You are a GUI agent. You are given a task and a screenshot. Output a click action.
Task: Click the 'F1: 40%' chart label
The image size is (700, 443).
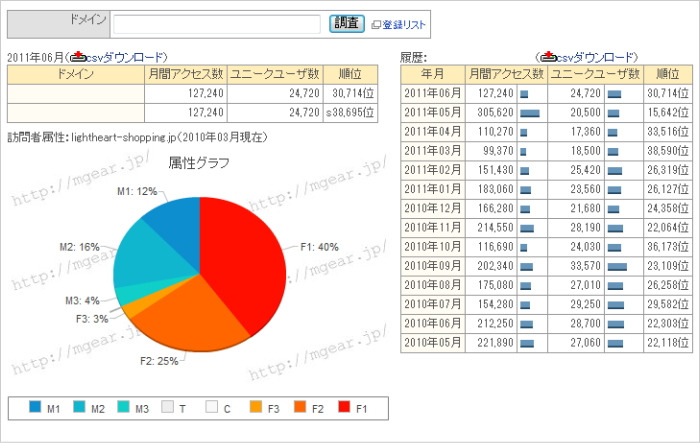[x=319, y=247]
